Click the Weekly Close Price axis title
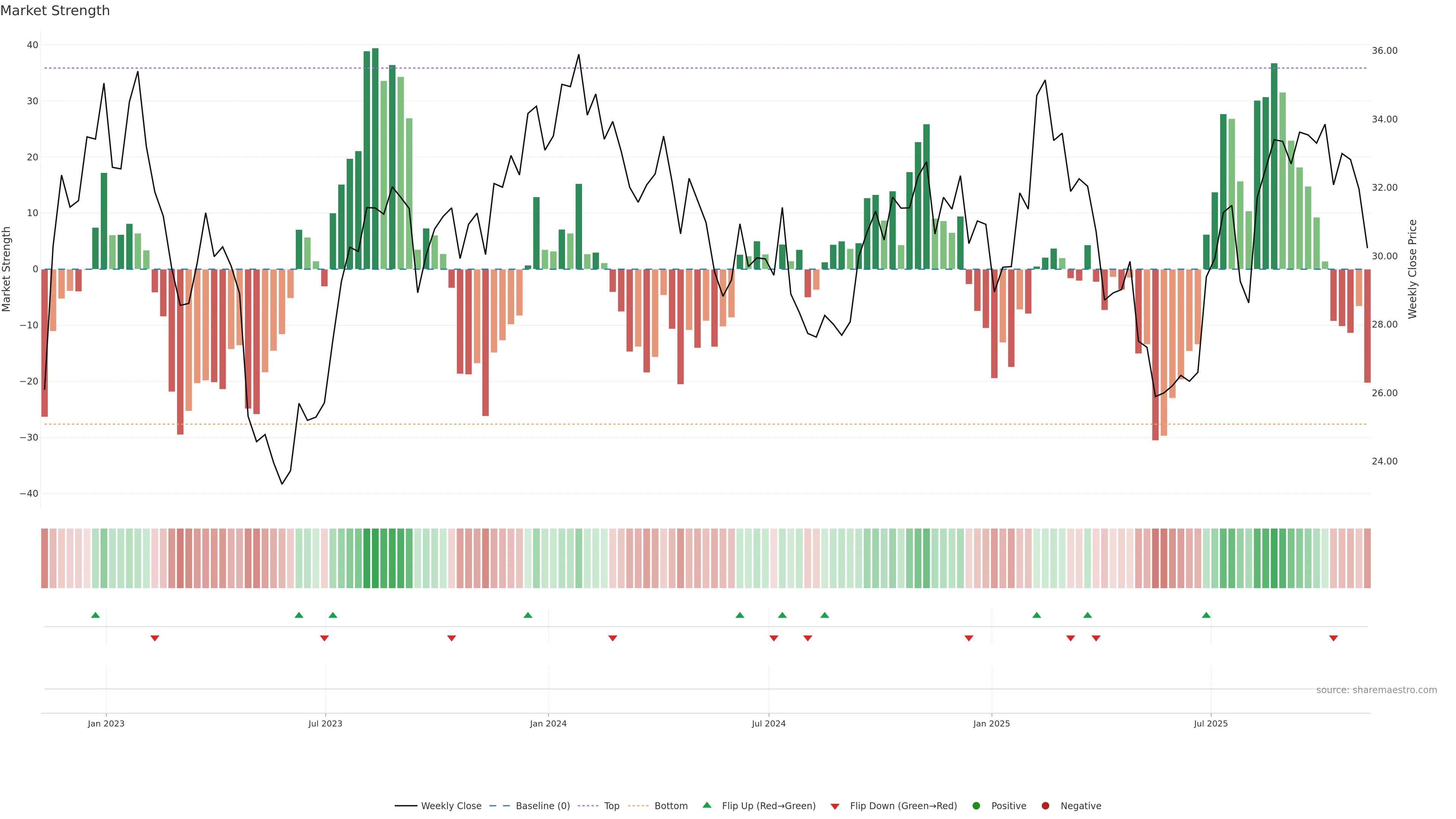 coord(1412,269)
